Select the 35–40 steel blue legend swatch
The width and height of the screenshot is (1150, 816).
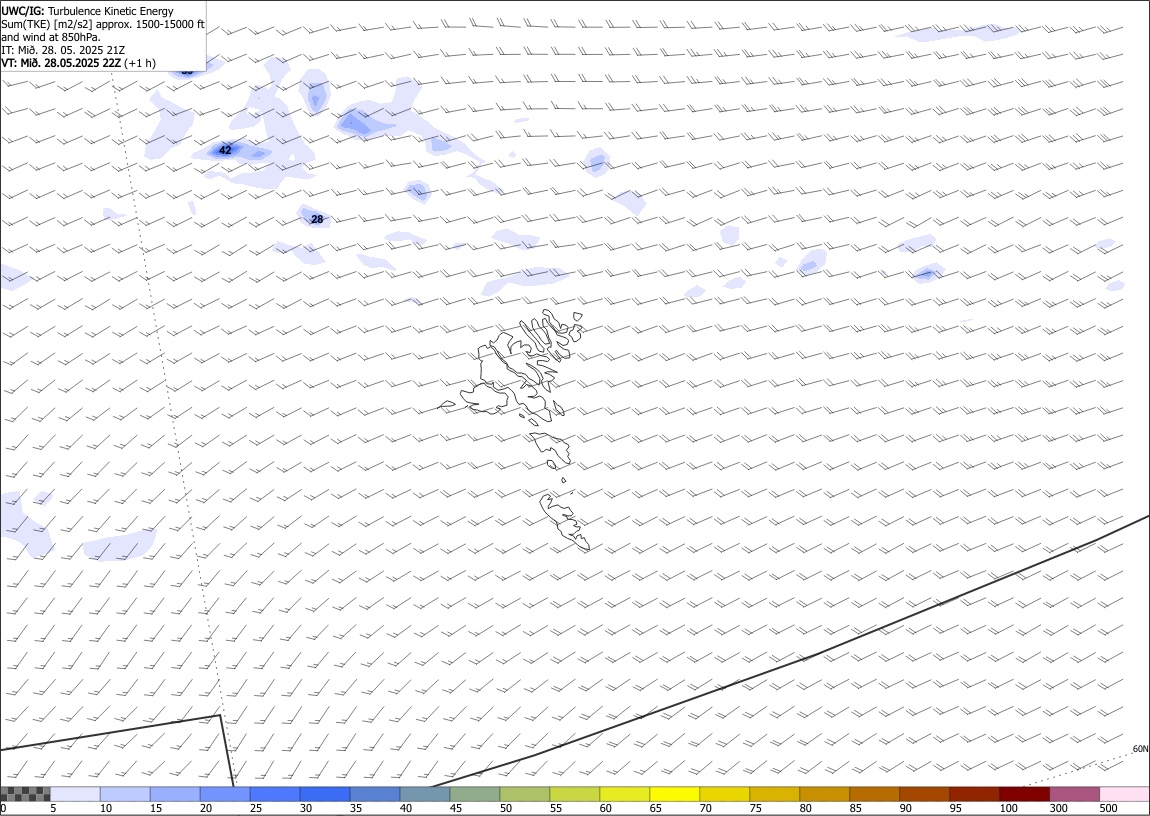tap(375, 794)
